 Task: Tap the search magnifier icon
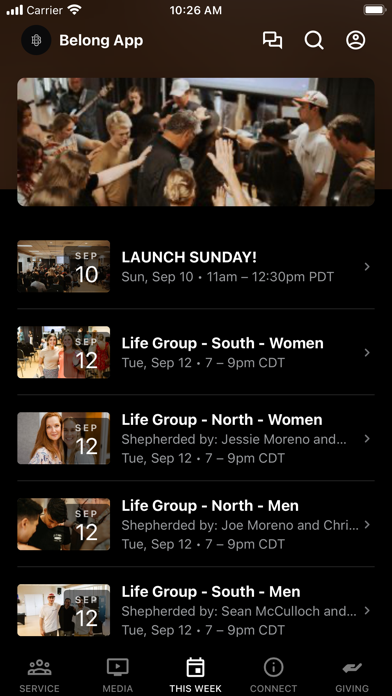(x=314, y=40)
